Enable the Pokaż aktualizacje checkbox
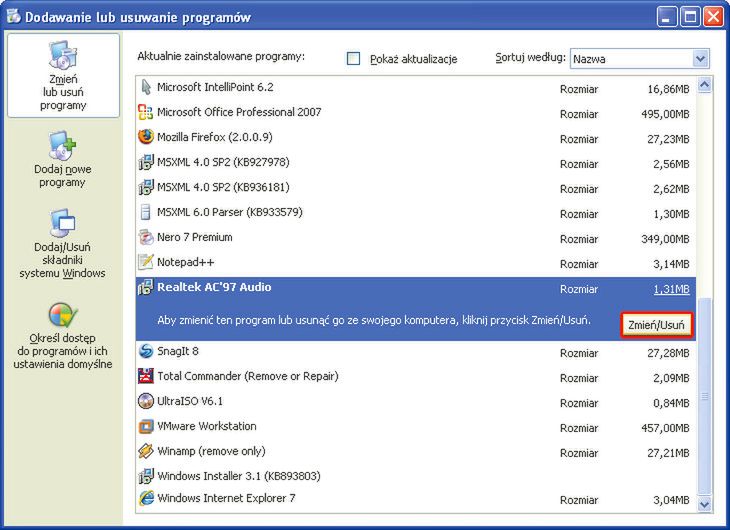 [353, 59]
